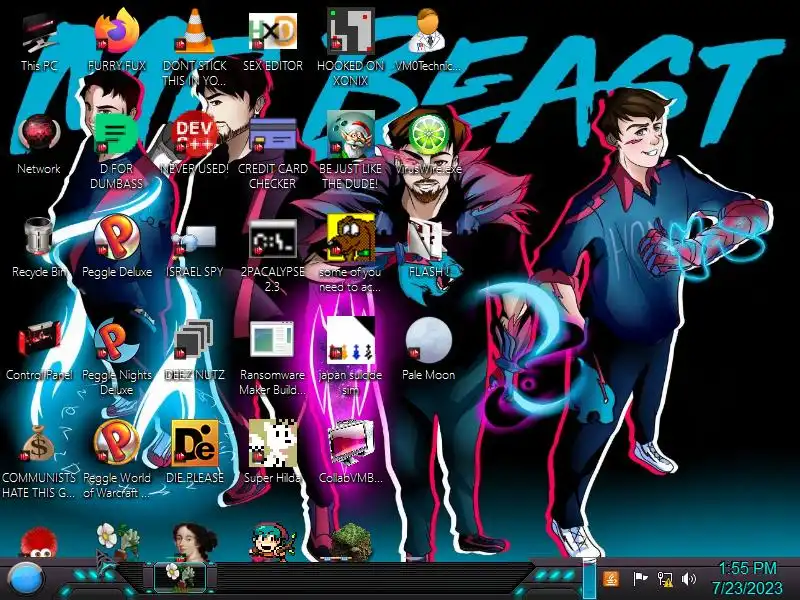Open Control Panel desktop icon
Viewport: 800px width, 600px height.
(x=39, y=340)
